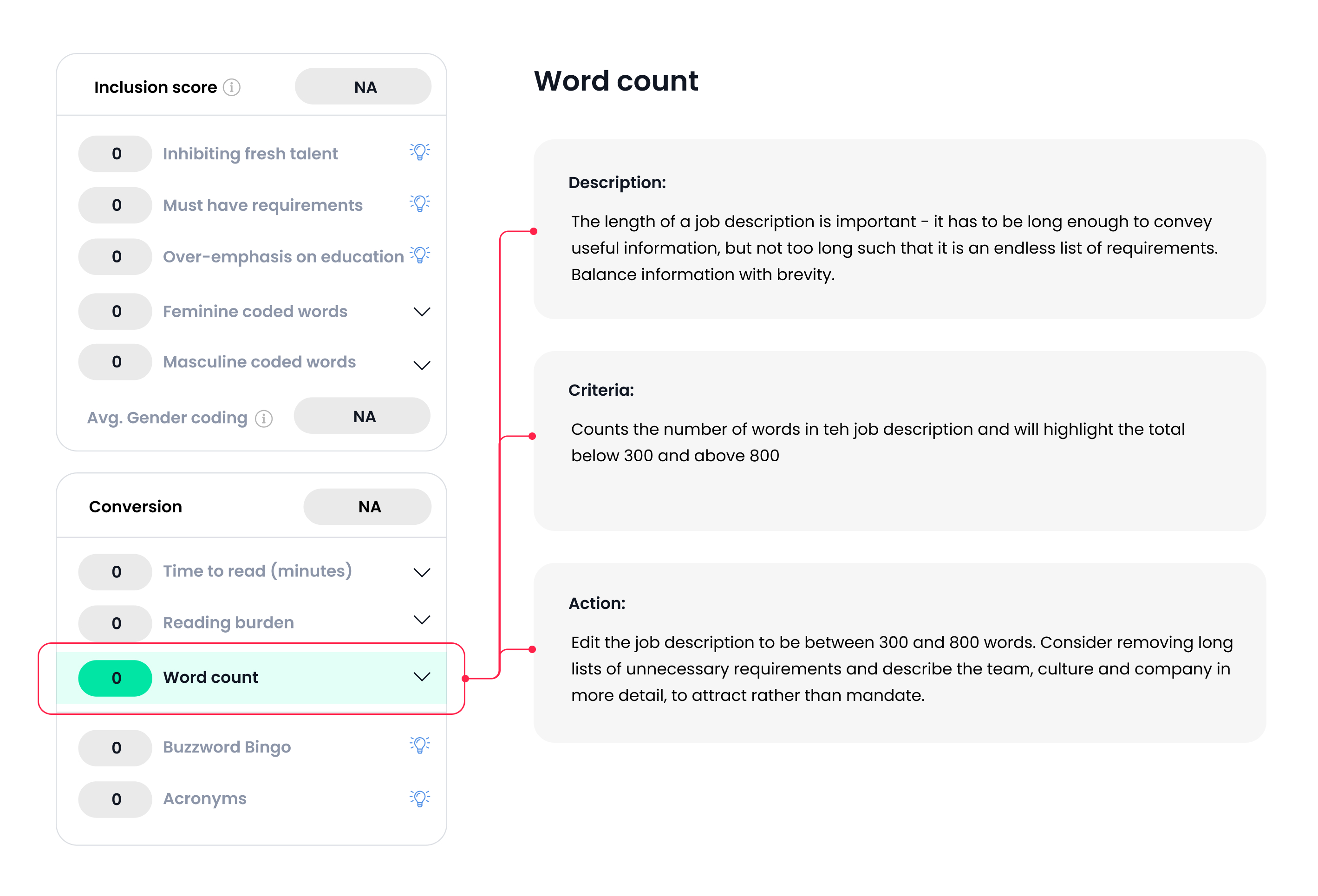Viewport: 1318px width, 896px height.
Task: Select the Must have requirements label
Action: [x=262, y=205]
